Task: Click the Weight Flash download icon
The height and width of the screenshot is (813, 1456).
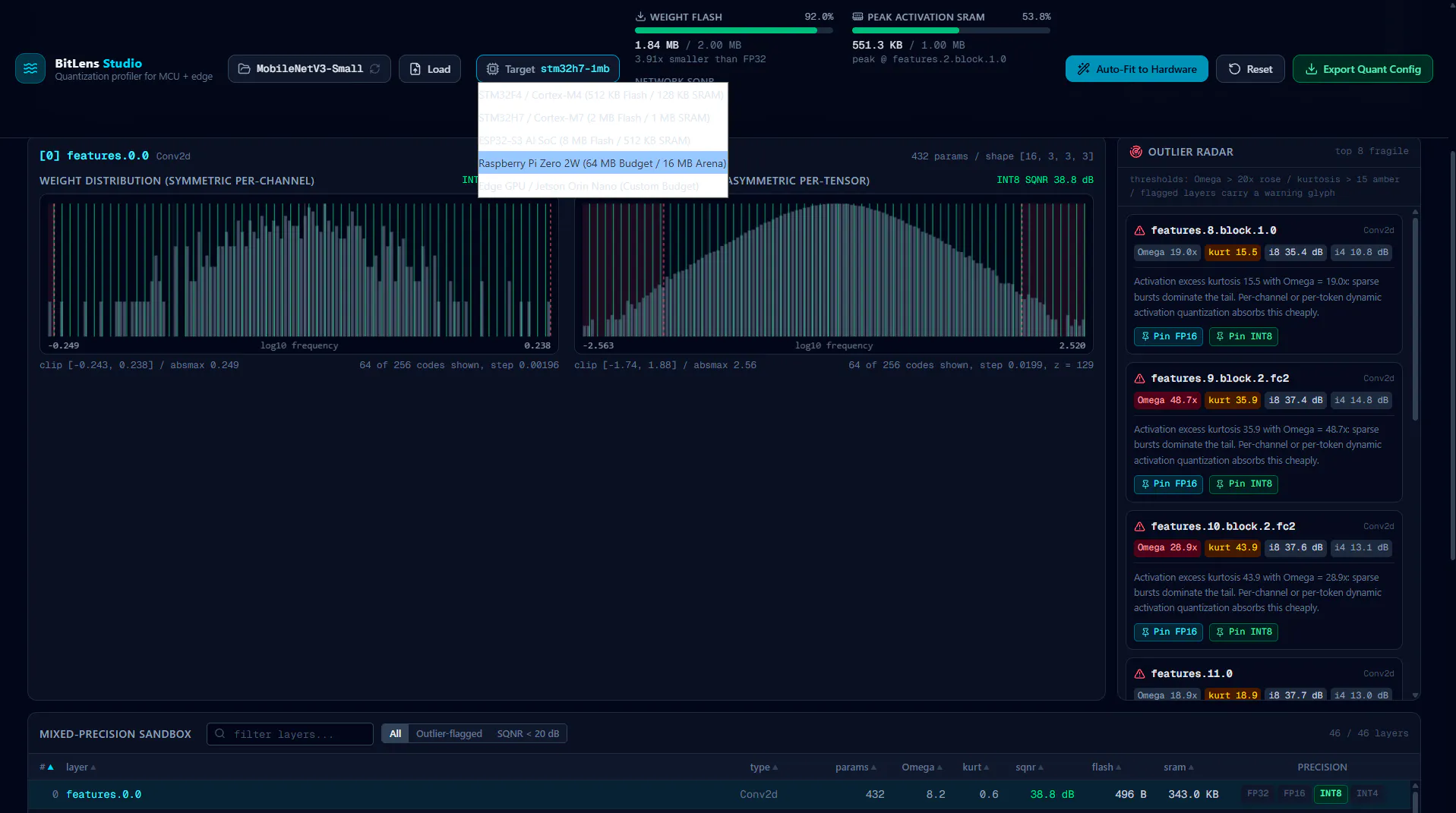Action: (640, 17)
